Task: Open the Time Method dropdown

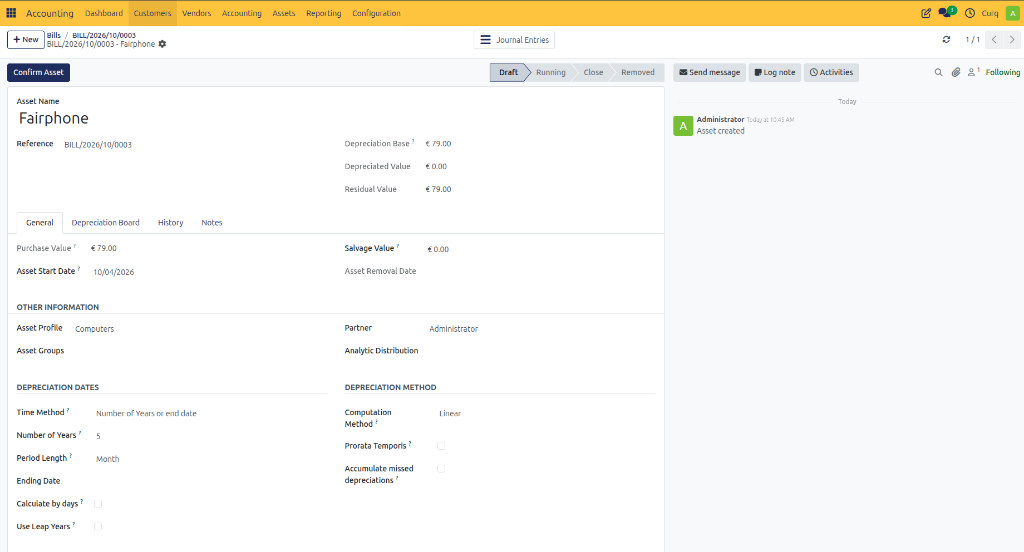Action: click(210, 413)
